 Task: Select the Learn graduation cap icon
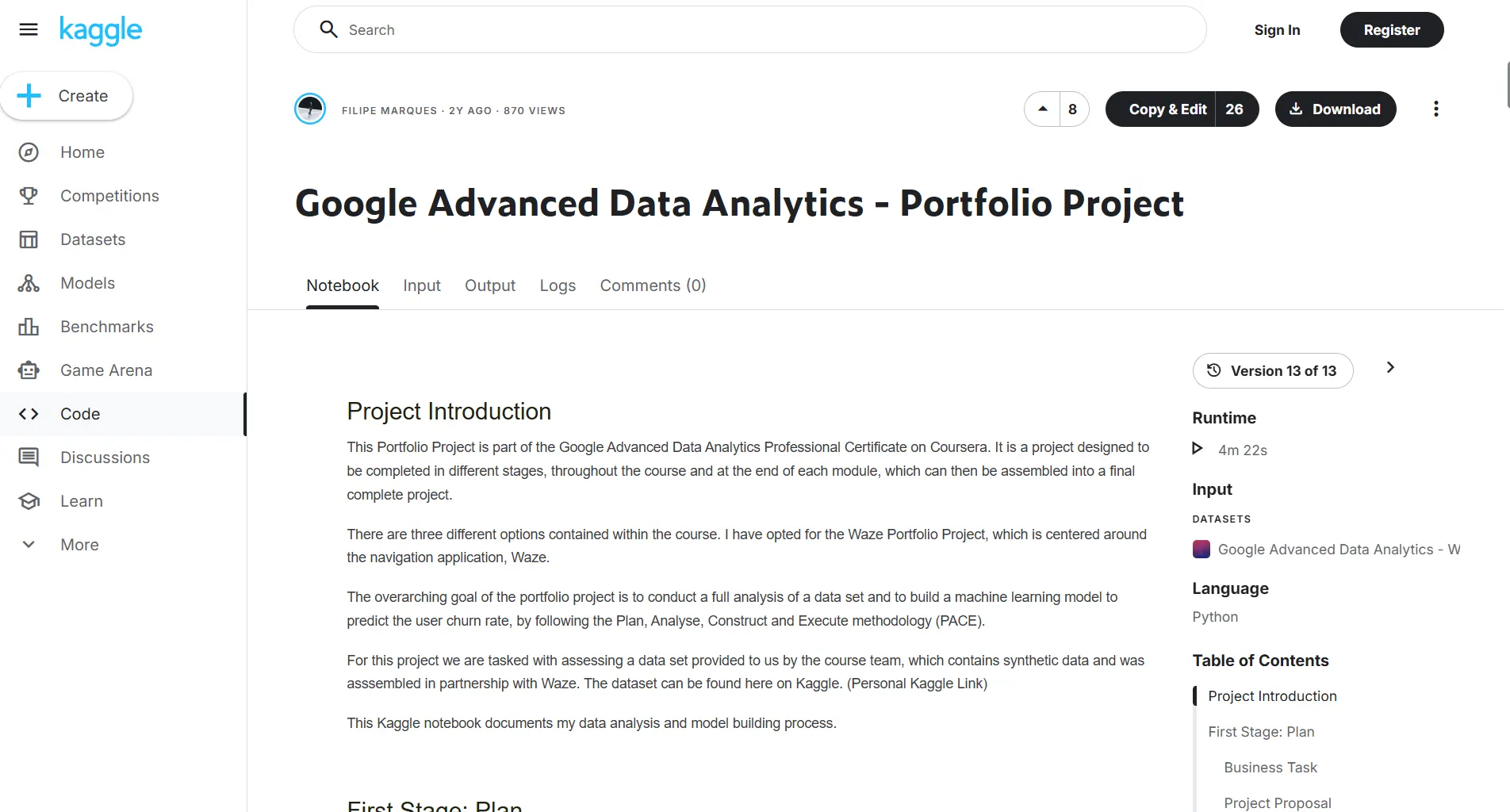point(29,500)
